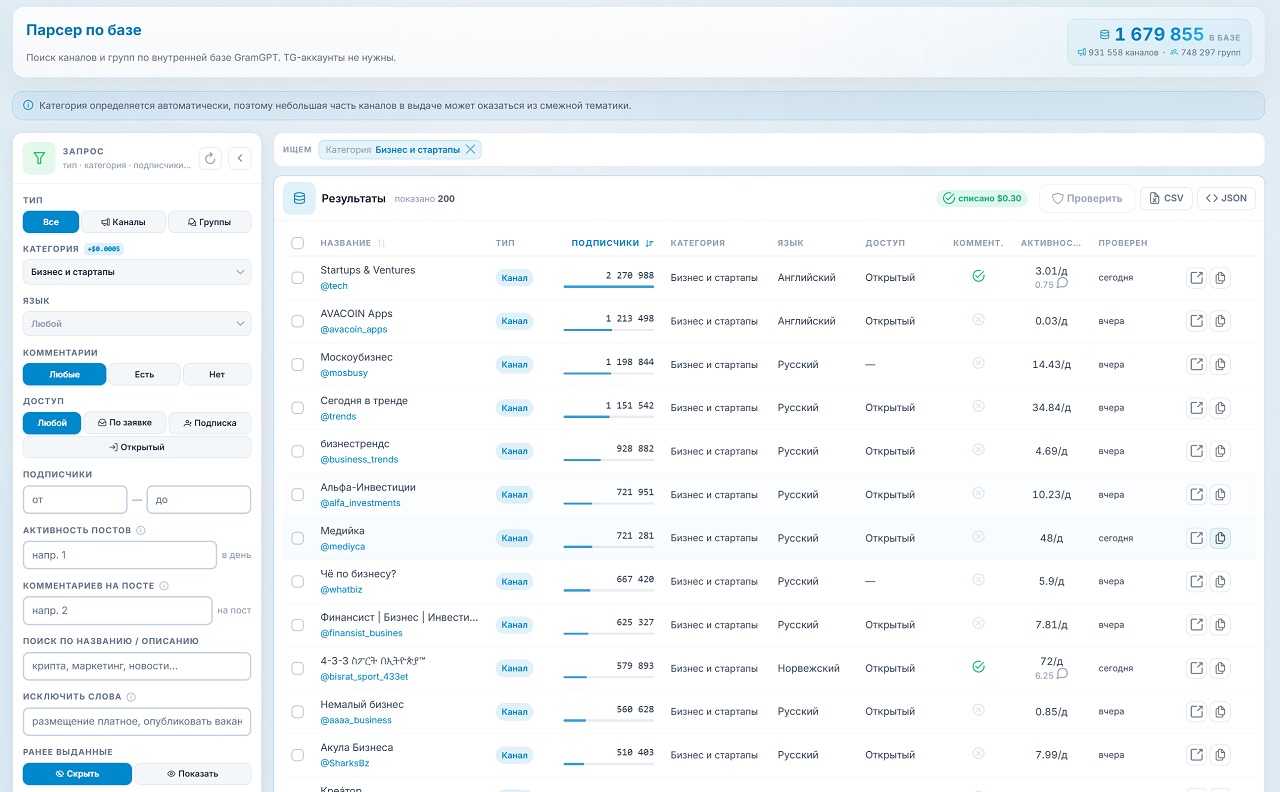Check the Альфа-Инвестиции row checkbox
This screenshot has height=792, width=1280.
(x=297, y=495)
